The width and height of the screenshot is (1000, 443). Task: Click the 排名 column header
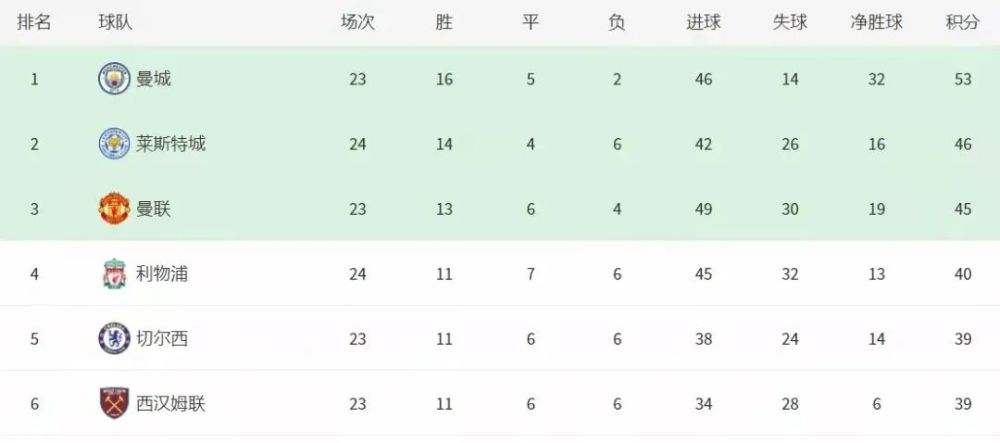click(x=34, y=23)
